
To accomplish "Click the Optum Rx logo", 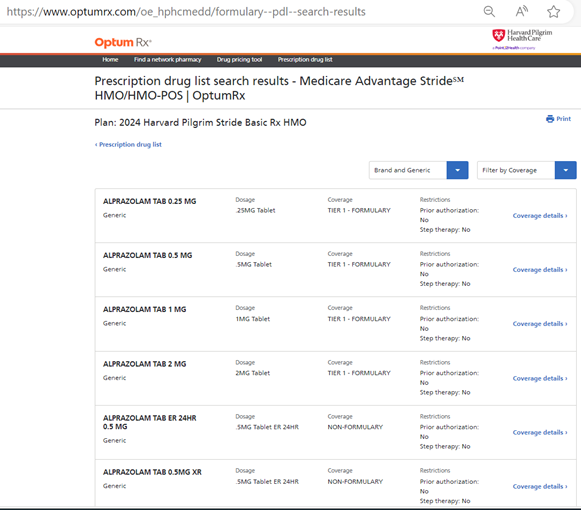I will click(123, 43).
